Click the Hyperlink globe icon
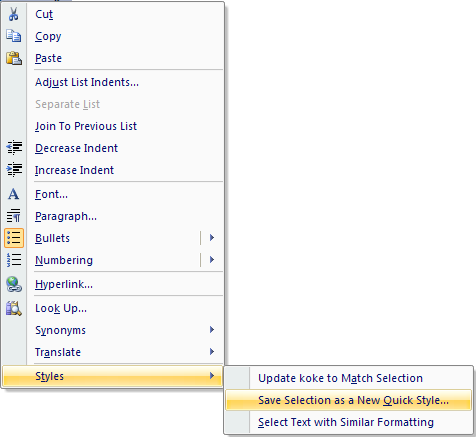The image size is (476, 437). coord(14,284)
